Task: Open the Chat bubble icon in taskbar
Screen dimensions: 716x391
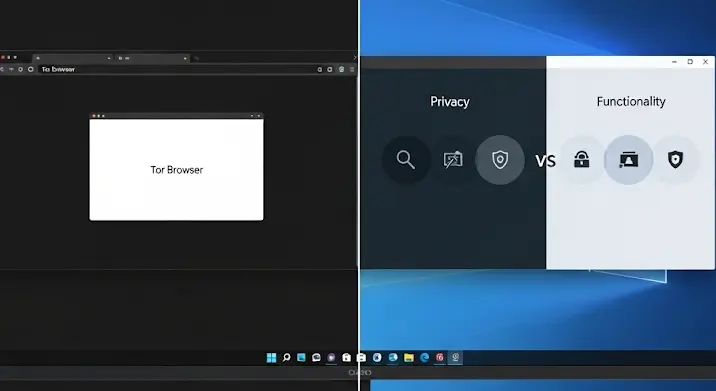Action: click(x=316, y=358)
